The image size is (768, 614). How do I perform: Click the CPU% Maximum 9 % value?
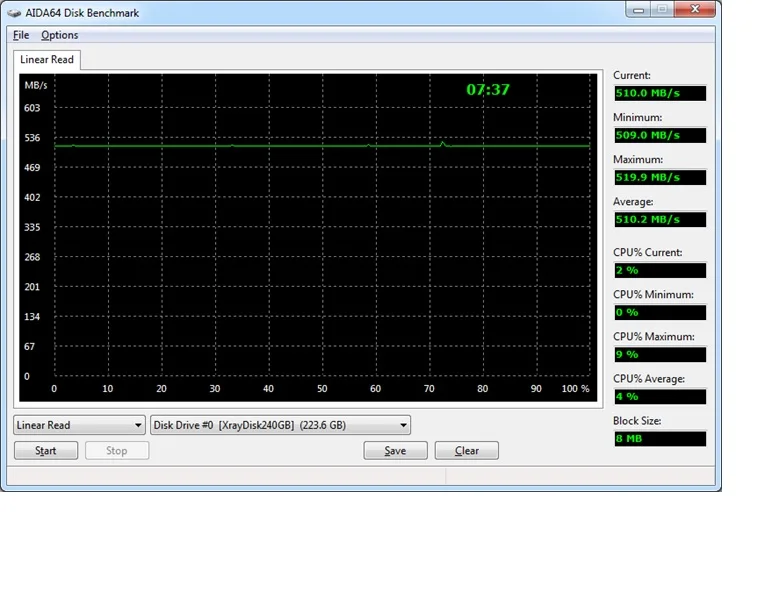(x=660, y=354)
